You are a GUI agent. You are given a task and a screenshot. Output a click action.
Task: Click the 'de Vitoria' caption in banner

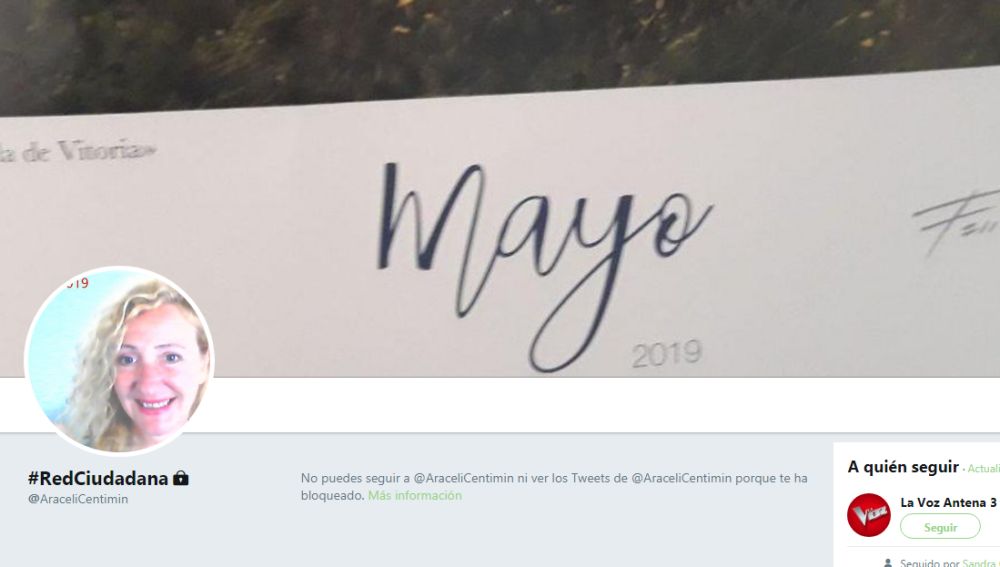(77, 152)
